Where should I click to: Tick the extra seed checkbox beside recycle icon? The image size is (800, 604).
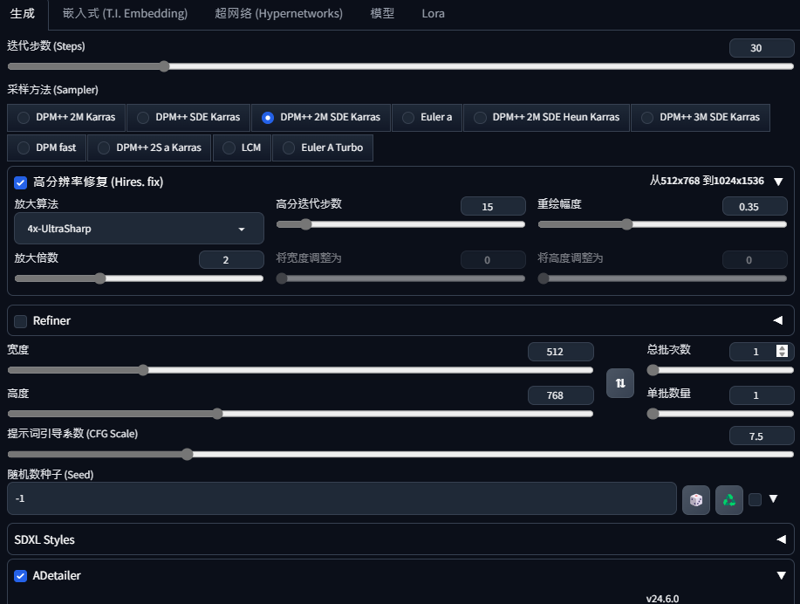(755, 499)
